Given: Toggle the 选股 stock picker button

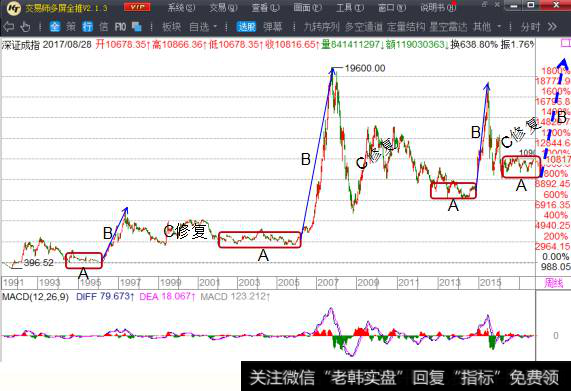Looking at the screenshot, I should 247,27.
